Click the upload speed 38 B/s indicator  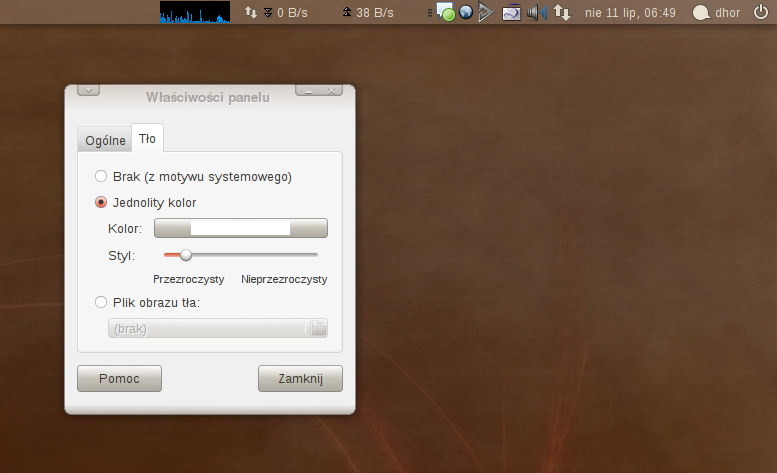point(368,12)
